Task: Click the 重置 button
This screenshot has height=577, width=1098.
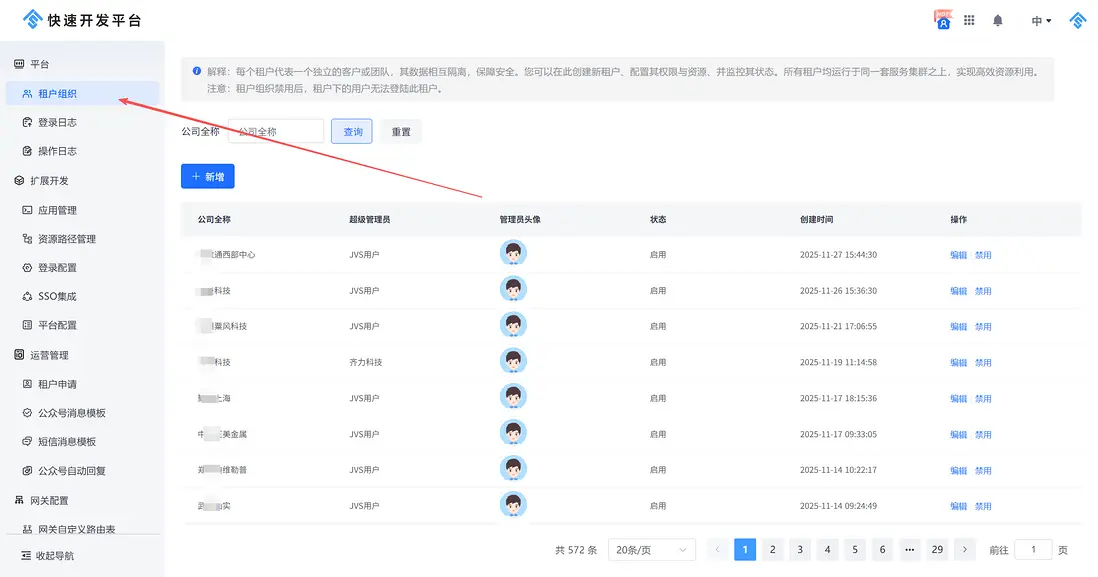Action: 401,132
